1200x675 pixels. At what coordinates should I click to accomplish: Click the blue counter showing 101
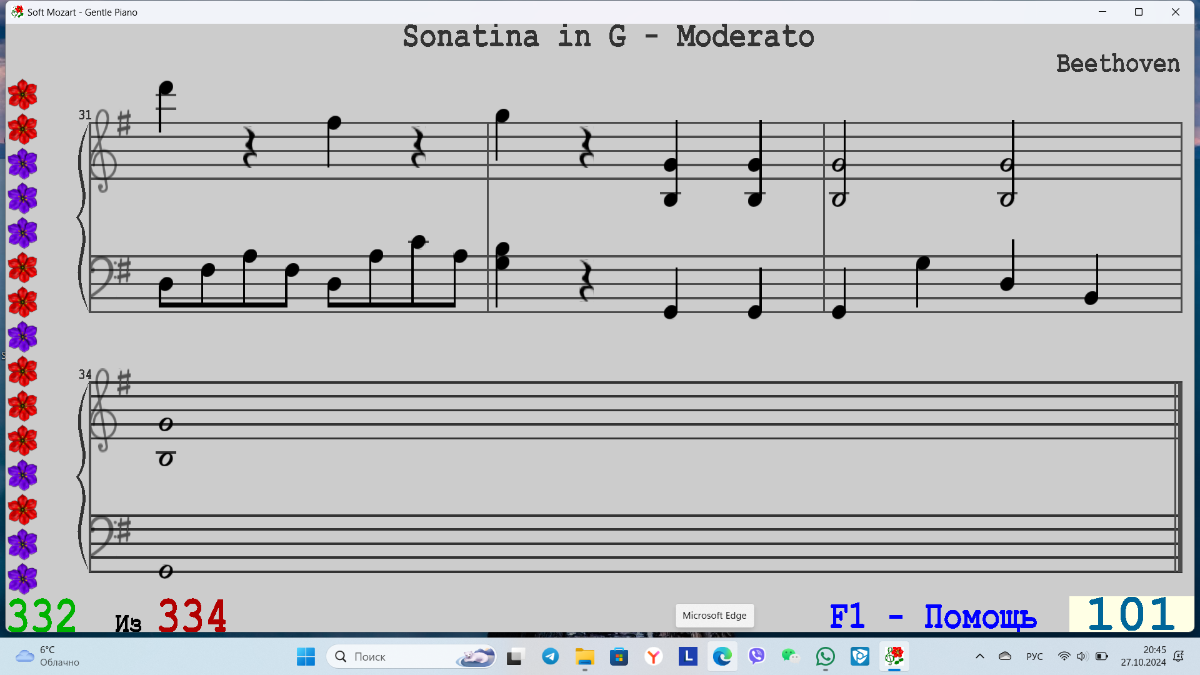tap(1131, 614)
